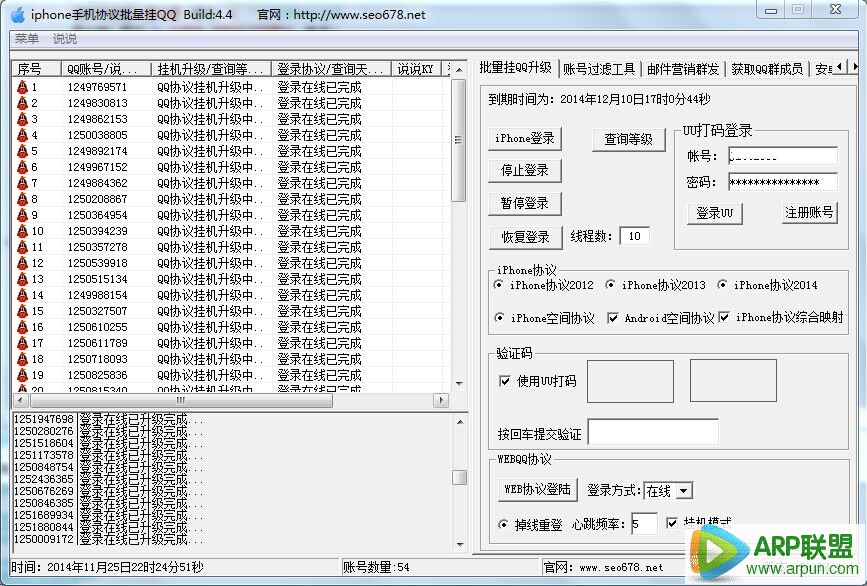This screenshot has height=586, width=867.
Task: Click the 线程数 input field showing 10
Action: pyautogui.click(x=634, y=236)
